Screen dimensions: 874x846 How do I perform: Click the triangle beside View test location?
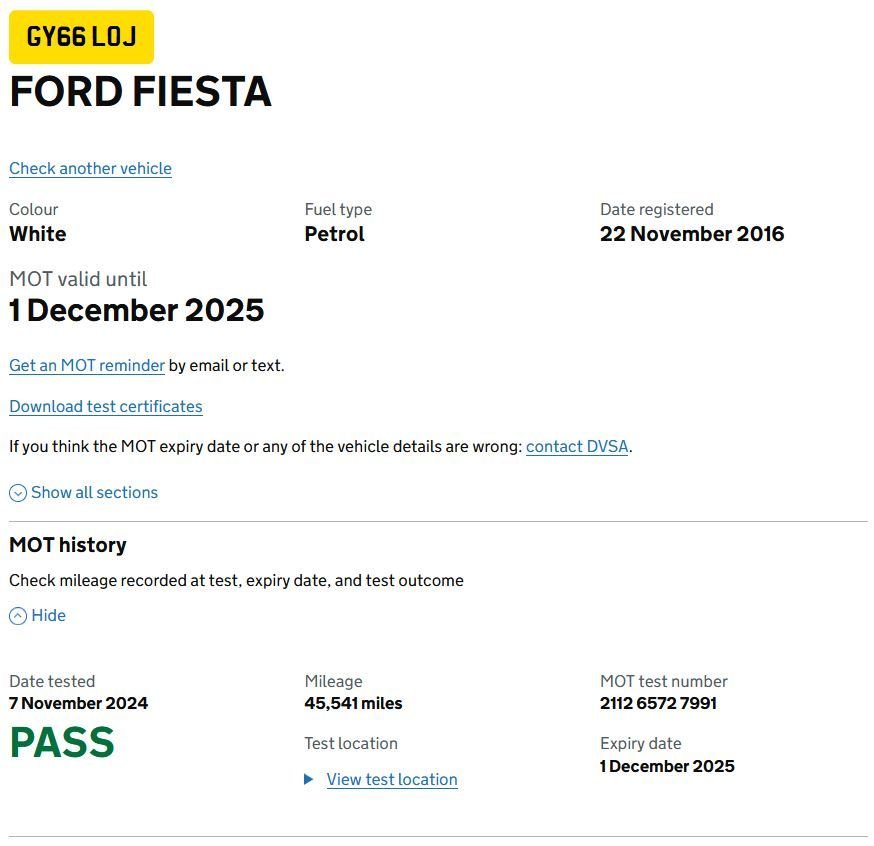[308, 779]
